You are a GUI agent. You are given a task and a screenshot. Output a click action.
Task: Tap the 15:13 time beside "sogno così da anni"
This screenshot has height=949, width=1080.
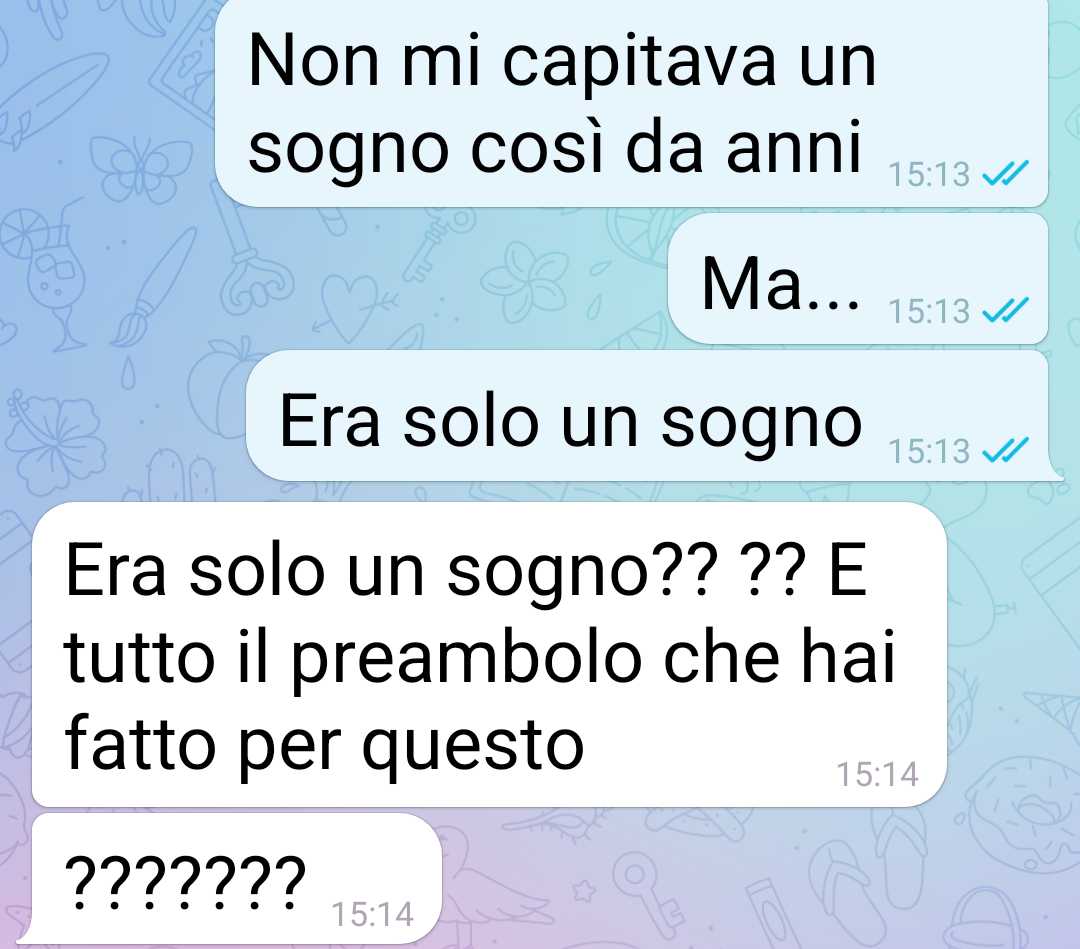coord(929,174)
